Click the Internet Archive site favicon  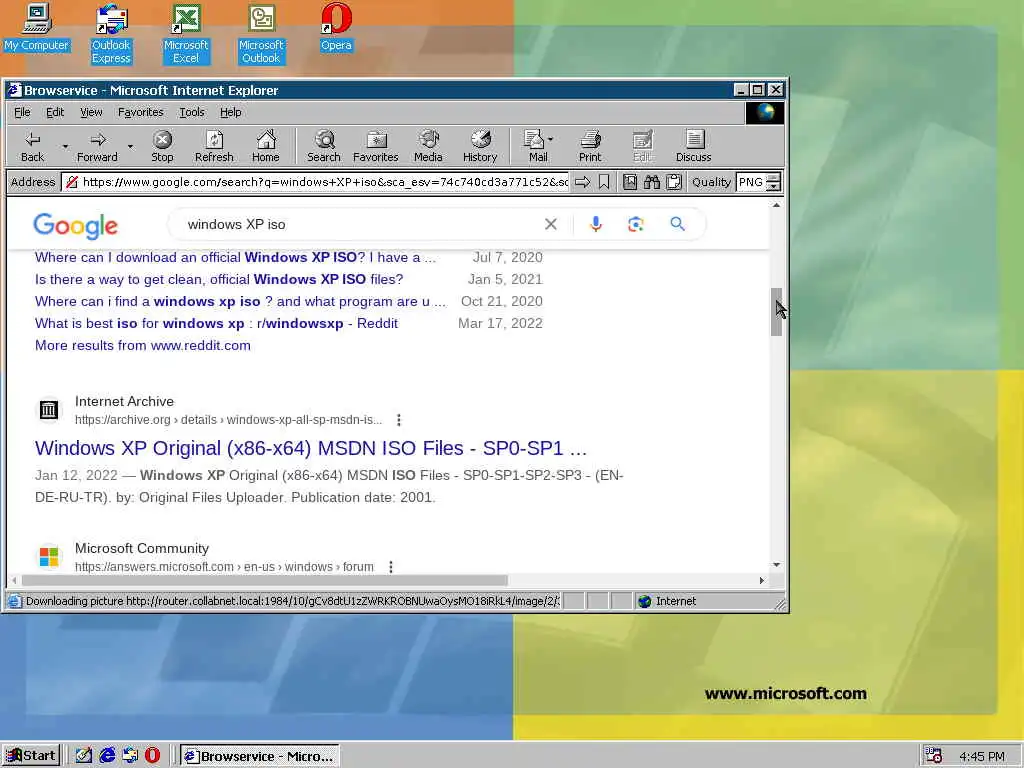tap(48, 410)
